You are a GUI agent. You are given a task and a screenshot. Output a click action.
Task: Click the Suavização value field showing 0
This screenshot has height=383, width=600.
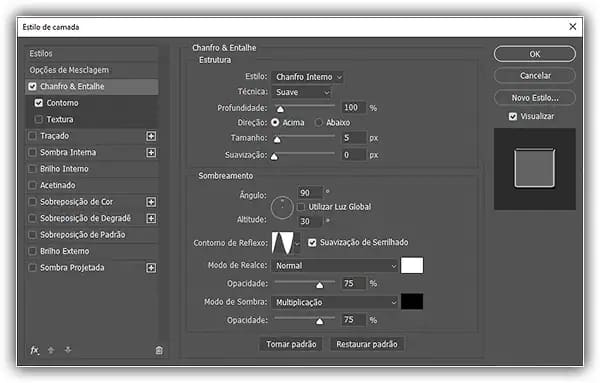point(354,155)
